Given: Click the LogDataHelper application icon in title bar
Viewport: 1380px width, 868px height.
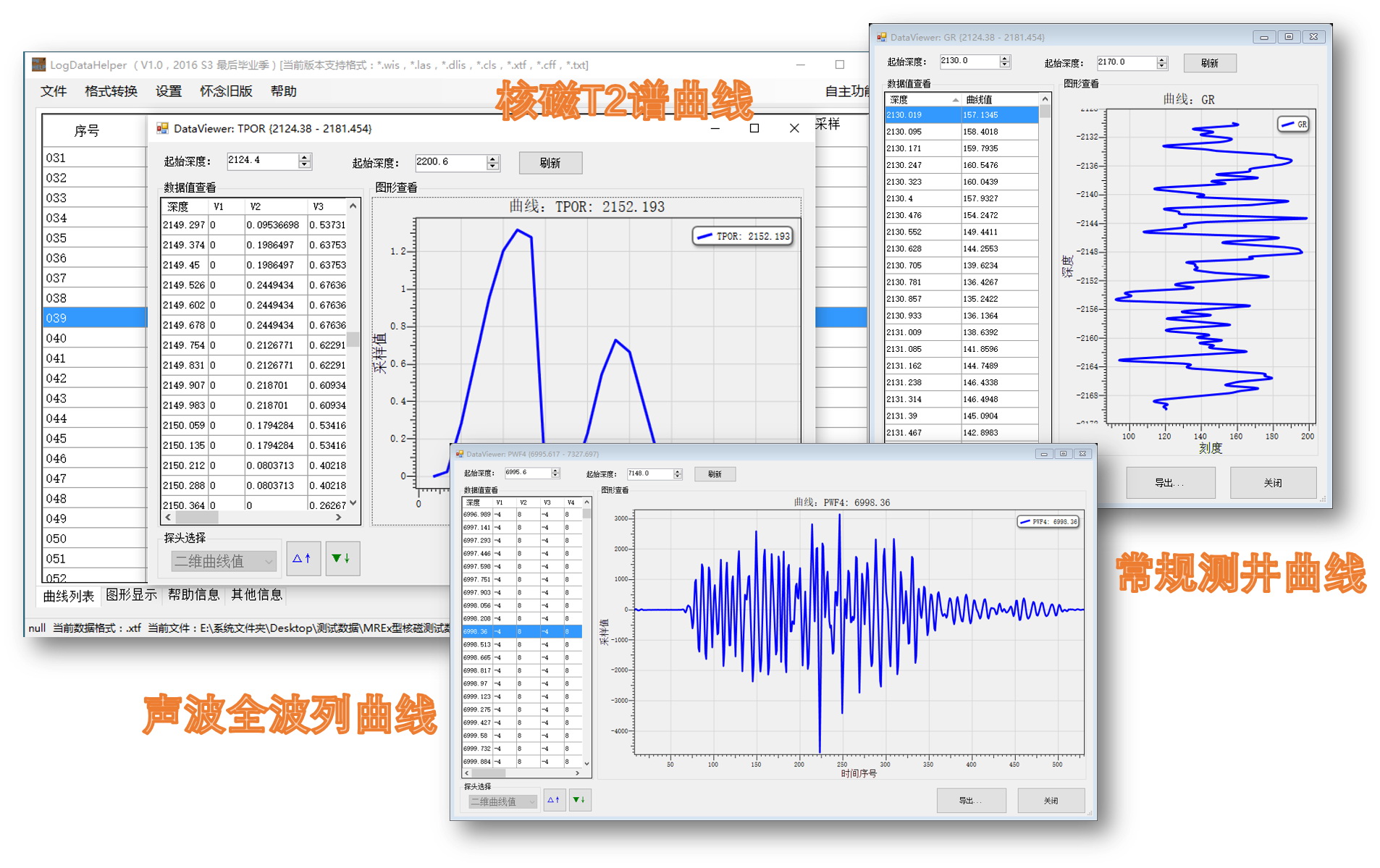Looking at the screenshot, I should pos(38,64).
